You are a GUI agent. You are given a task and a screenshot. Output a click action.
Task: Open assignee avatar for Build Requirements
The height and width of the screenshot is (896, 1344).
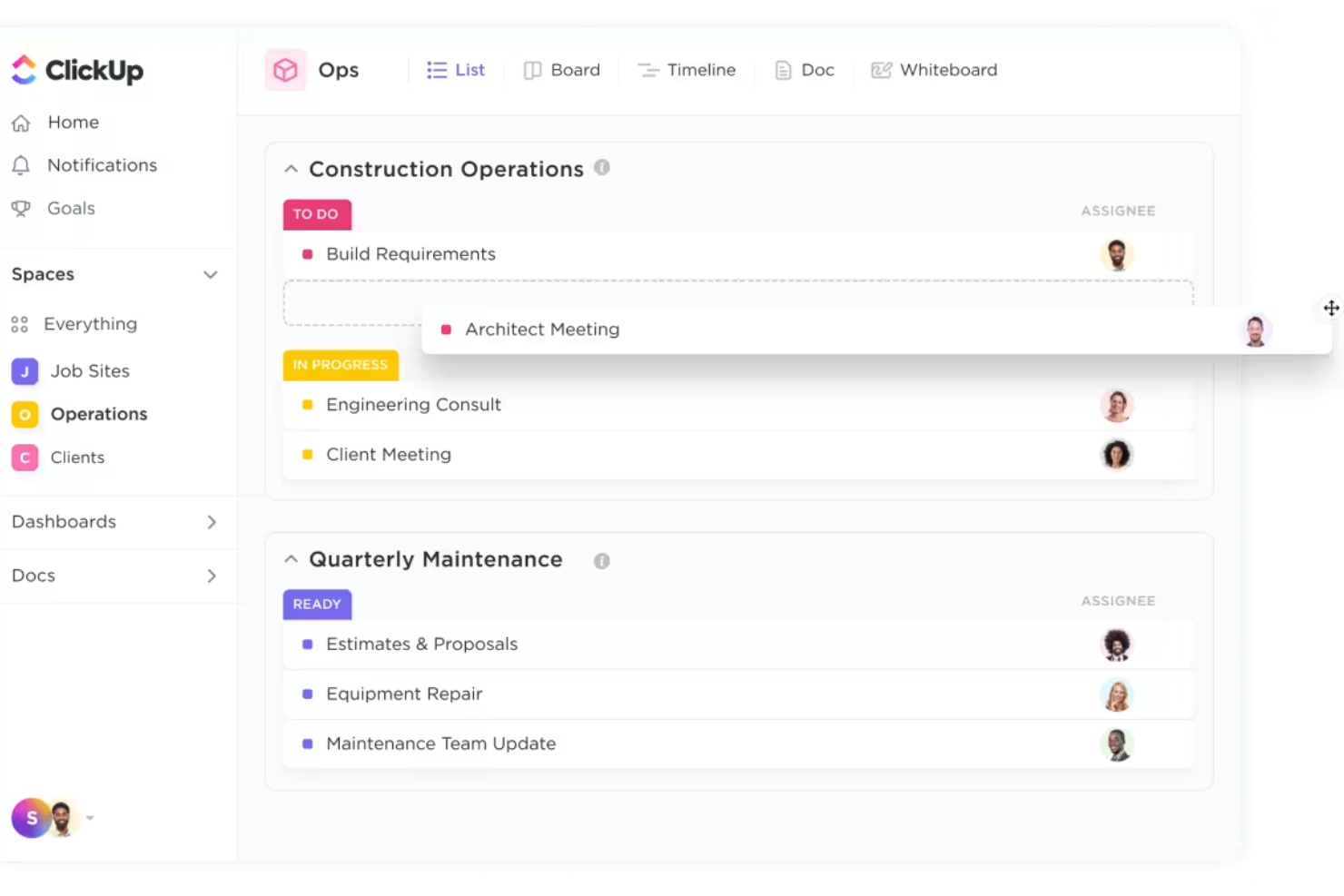tap(1117, 254)
